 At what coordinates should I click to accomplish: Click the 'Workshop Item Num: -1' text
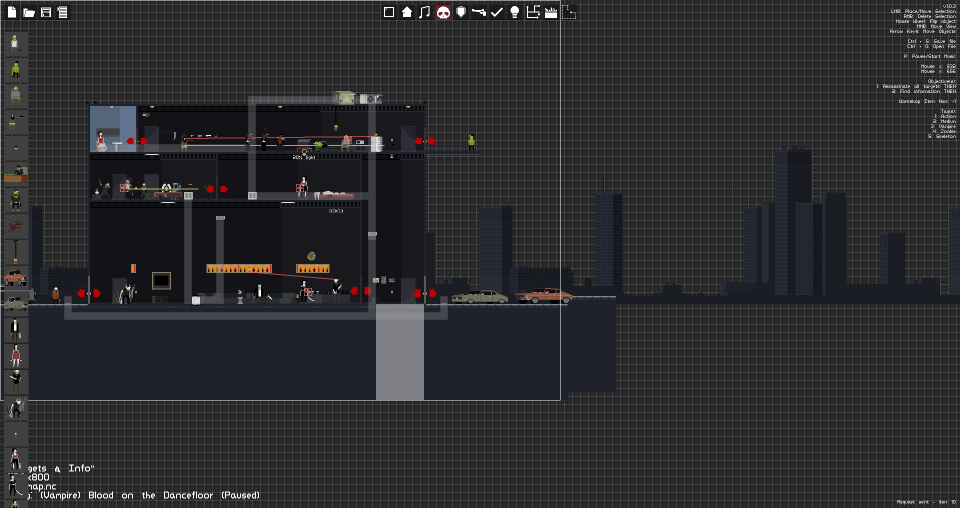point(928,102)
